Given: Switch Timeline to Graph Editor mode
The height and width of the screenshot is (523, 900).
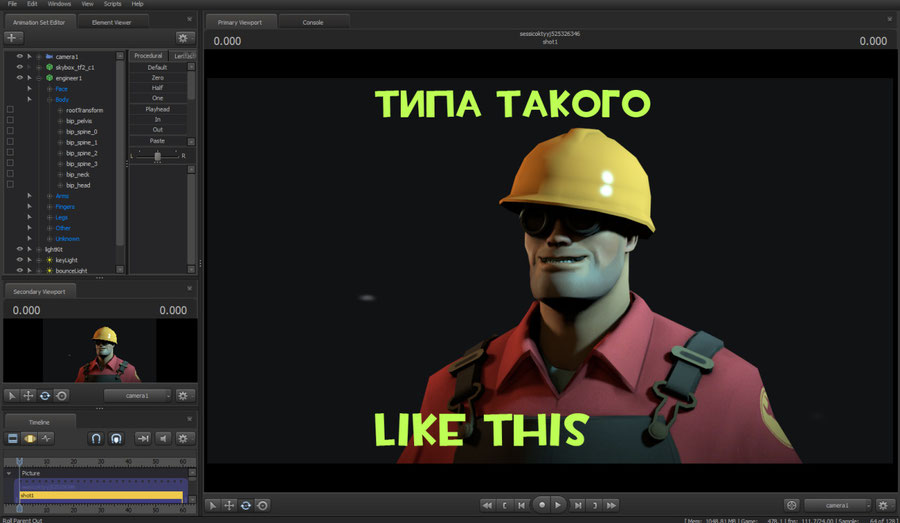Looking at the screenshot, I should [x=47, y=438].
